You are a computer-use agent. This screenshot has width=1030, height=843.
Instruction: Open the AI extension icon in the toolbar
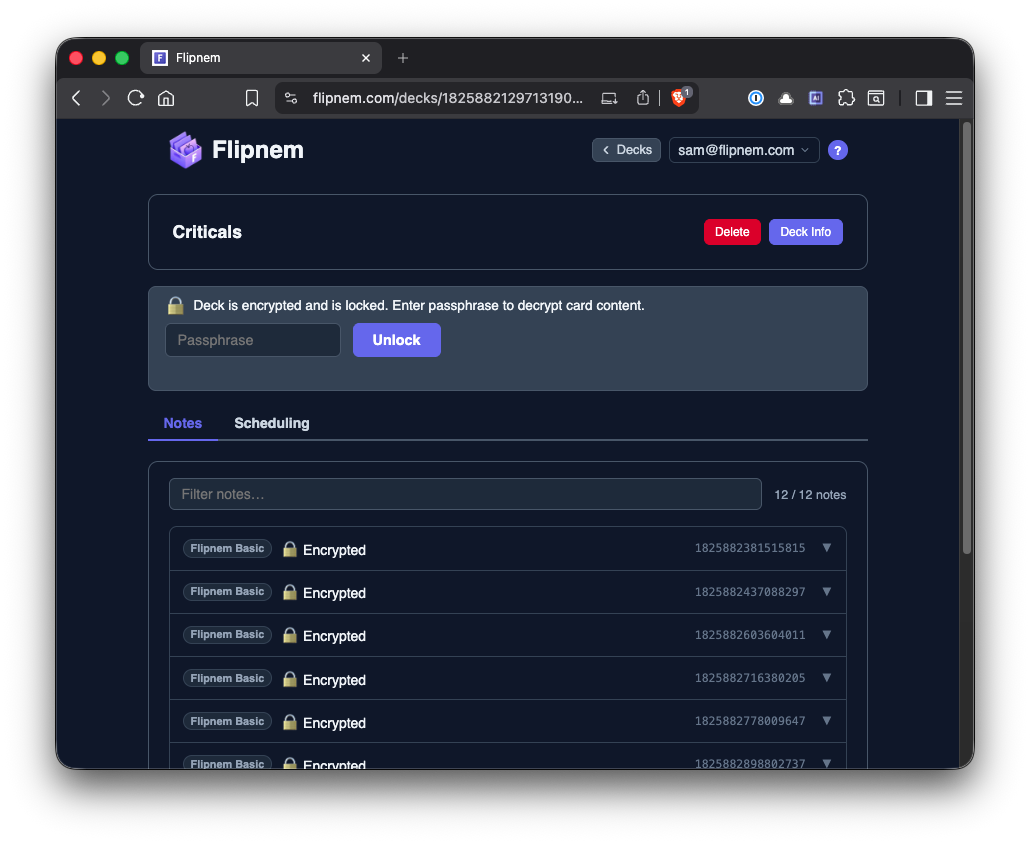tap(815, 99)
